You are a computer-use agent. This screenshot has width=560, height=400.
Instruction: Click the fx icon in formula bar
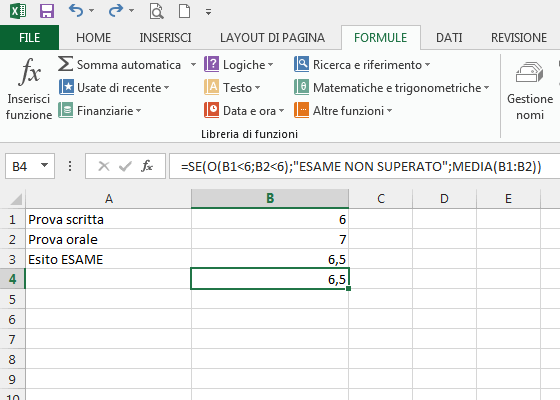(147, 166)
